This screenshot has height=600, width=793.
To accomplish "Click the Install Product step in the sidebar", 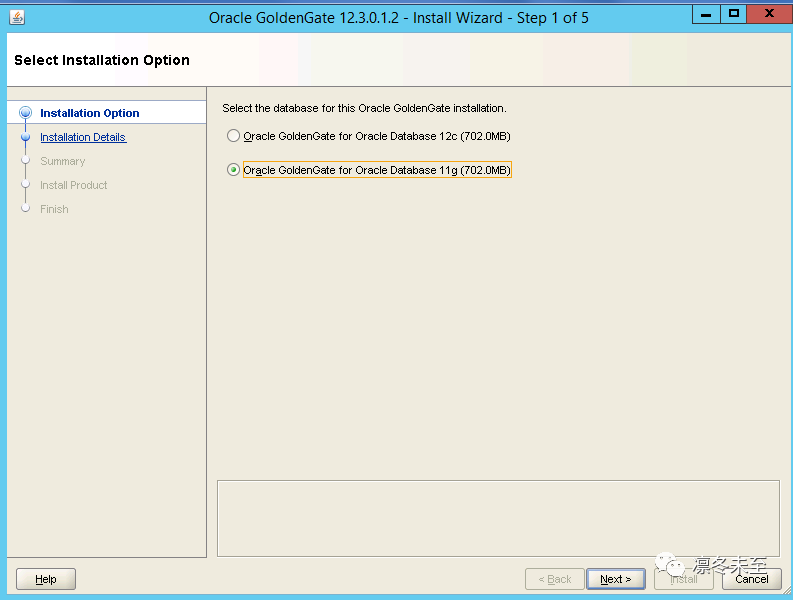I will coord(74,185).
